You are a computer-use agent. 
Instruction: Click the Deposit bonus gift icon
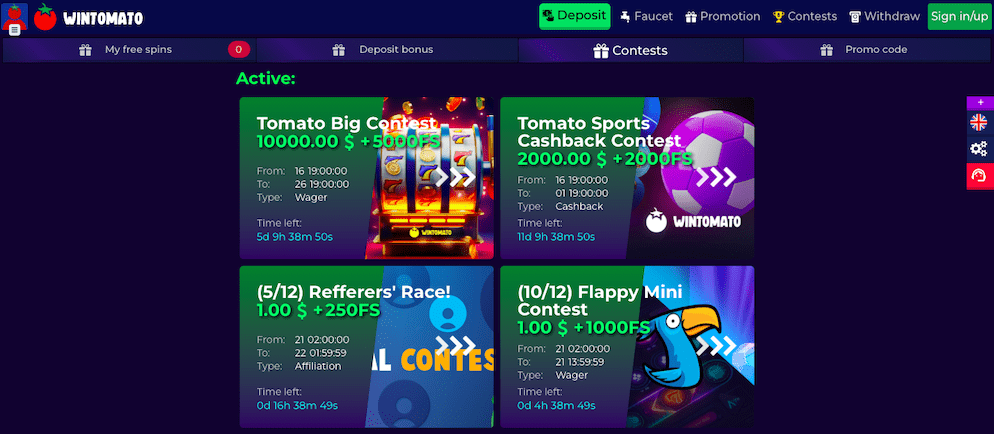click(339, 50)
